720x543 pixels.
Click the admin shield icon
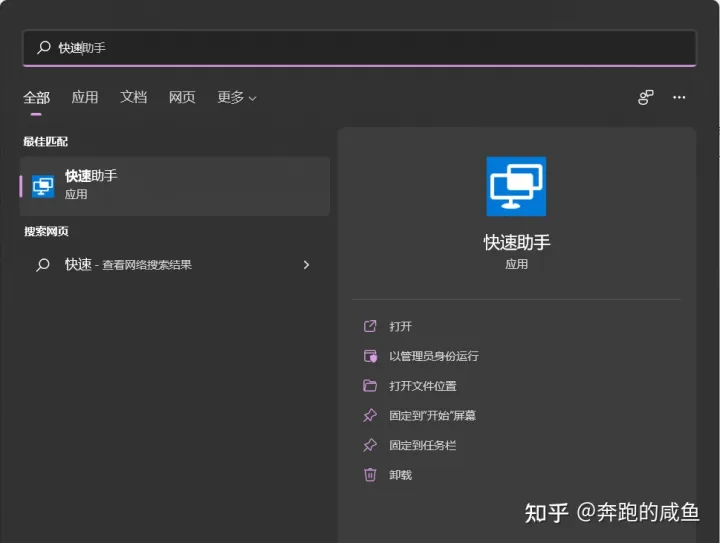[x=370, y=356]
